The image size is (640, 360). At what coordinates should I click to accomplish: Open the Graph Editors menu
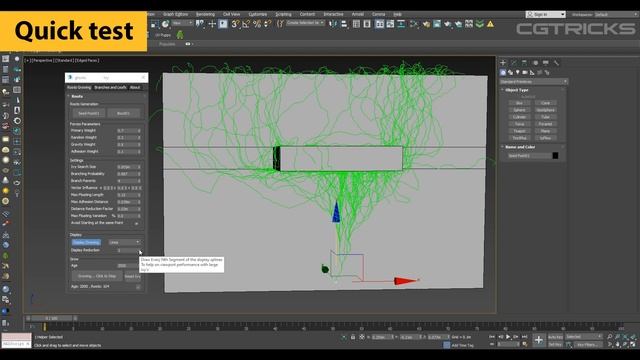coord(176,14)
